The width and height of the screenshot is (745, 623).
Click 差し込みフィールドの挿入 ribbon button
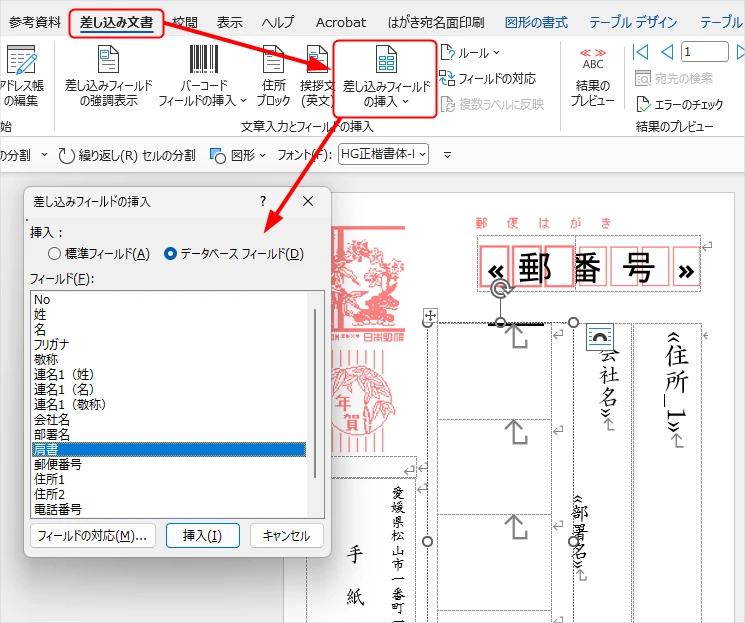pos(385,78)
